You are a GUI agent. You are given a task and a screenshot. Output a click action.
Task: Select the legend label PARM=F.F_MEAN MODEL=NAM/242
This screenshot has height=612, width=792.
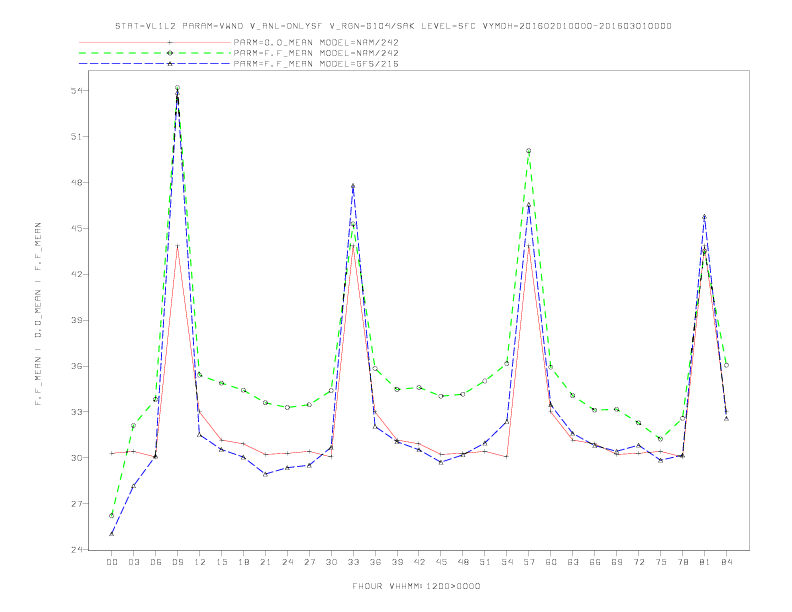pyautogui.click(x=316, y=53)
